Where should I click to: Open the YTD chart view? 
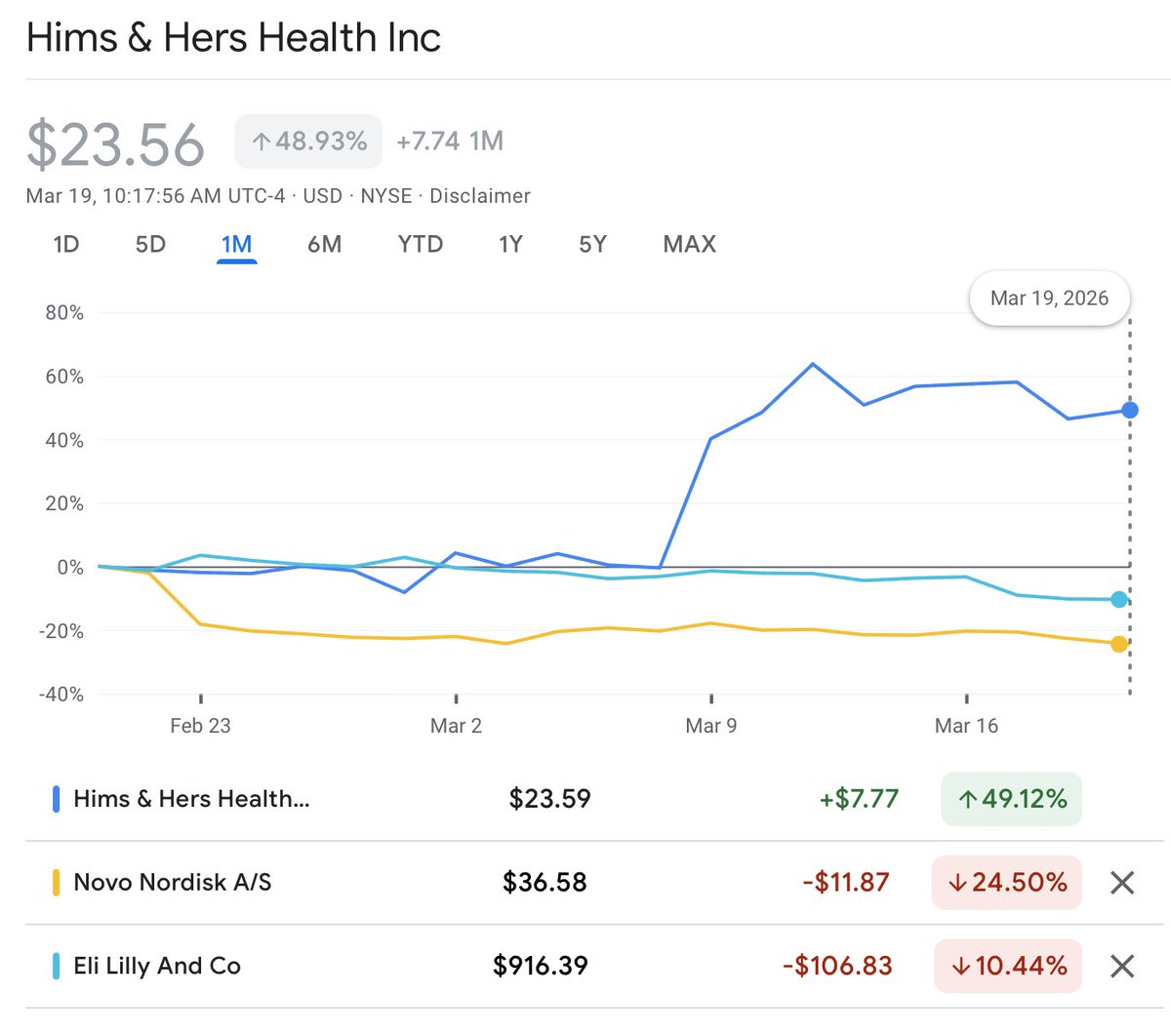coord(420,244)
